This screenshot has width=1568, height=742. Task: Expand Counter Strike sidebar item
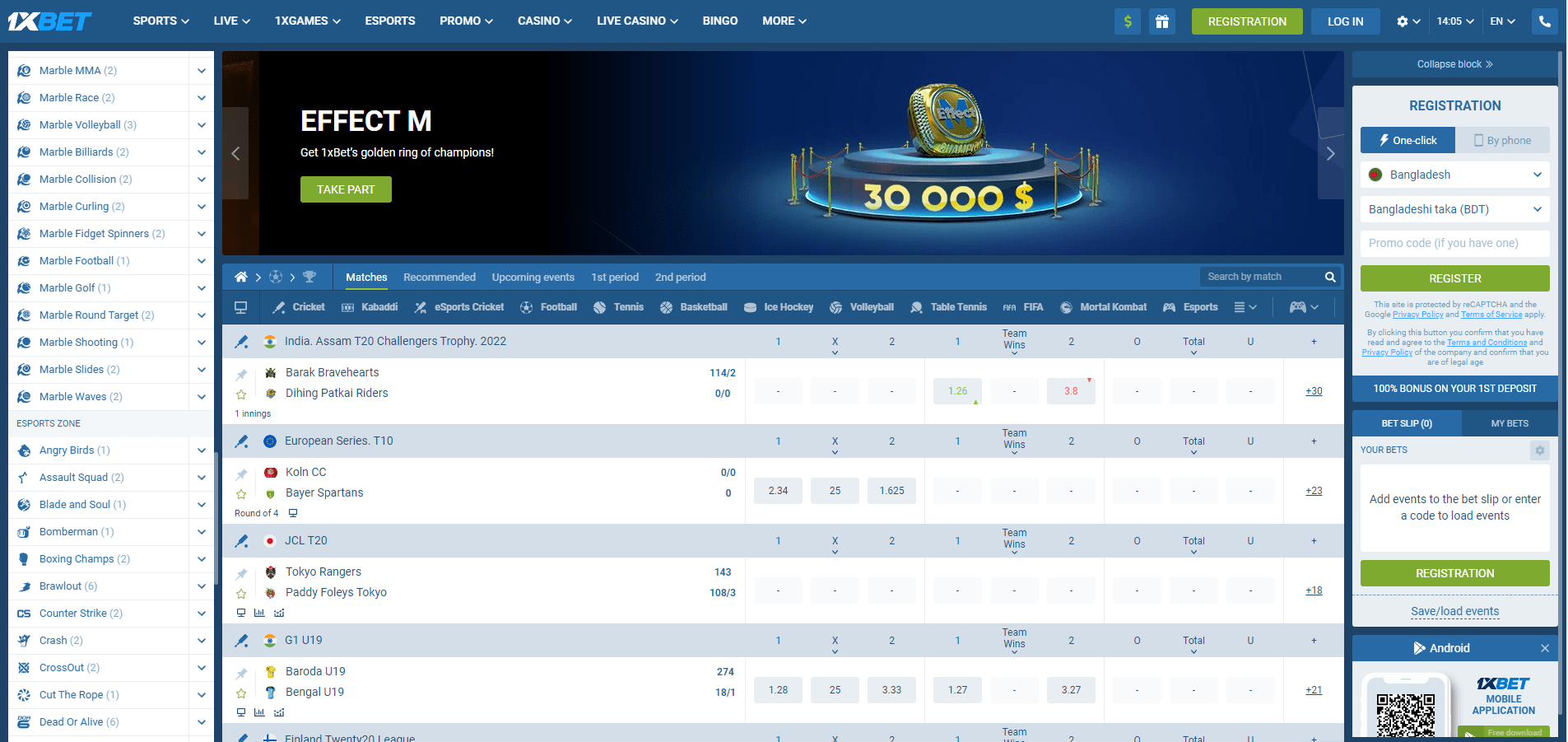202,614
